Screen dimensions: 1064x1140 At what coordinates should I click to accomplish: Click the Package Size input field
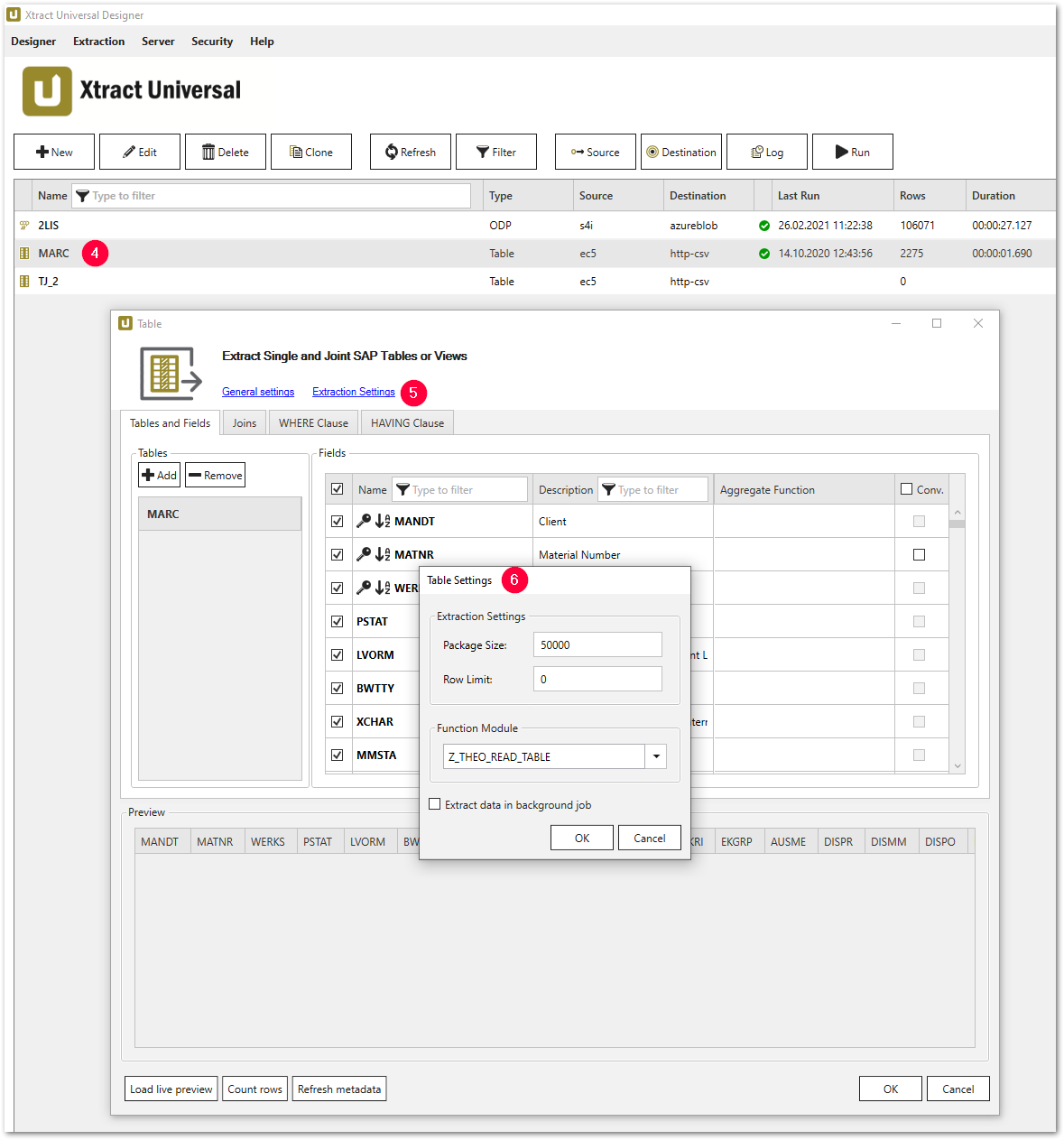[x=597, y=645]
